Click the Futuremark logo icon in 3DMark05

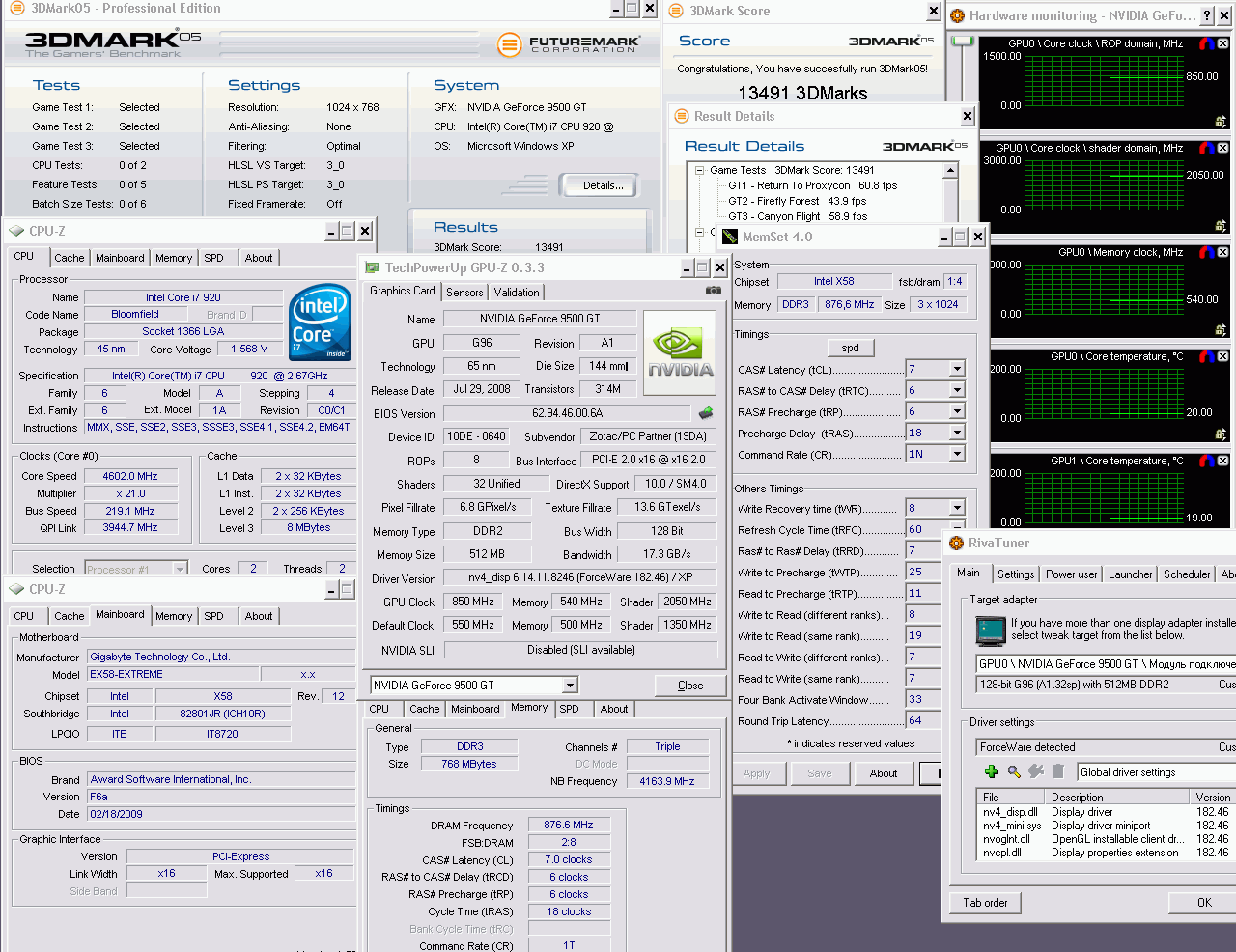click(x=509, y=44)
